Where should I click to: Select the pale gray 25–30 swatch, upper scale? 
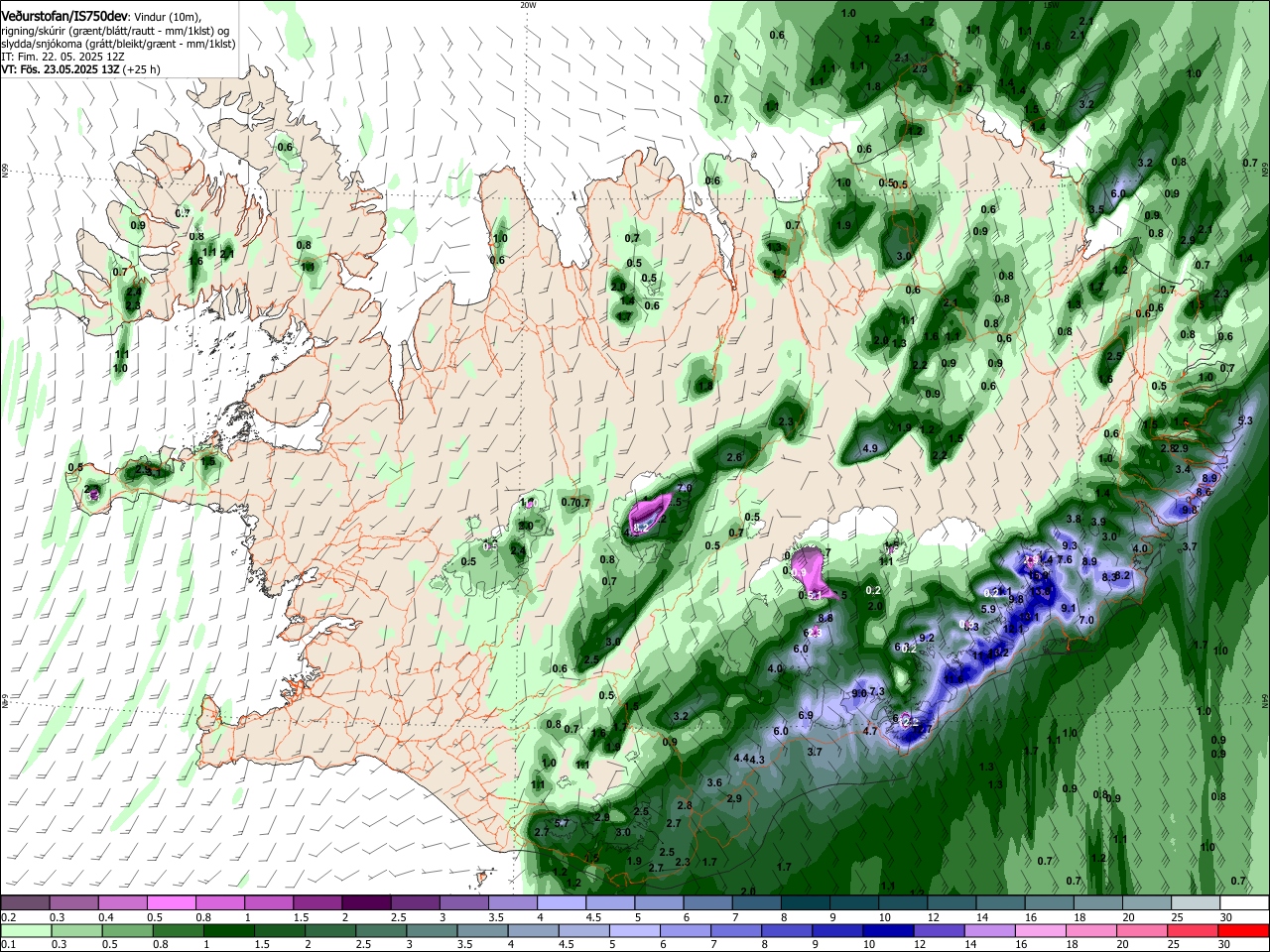point(1198,903)
